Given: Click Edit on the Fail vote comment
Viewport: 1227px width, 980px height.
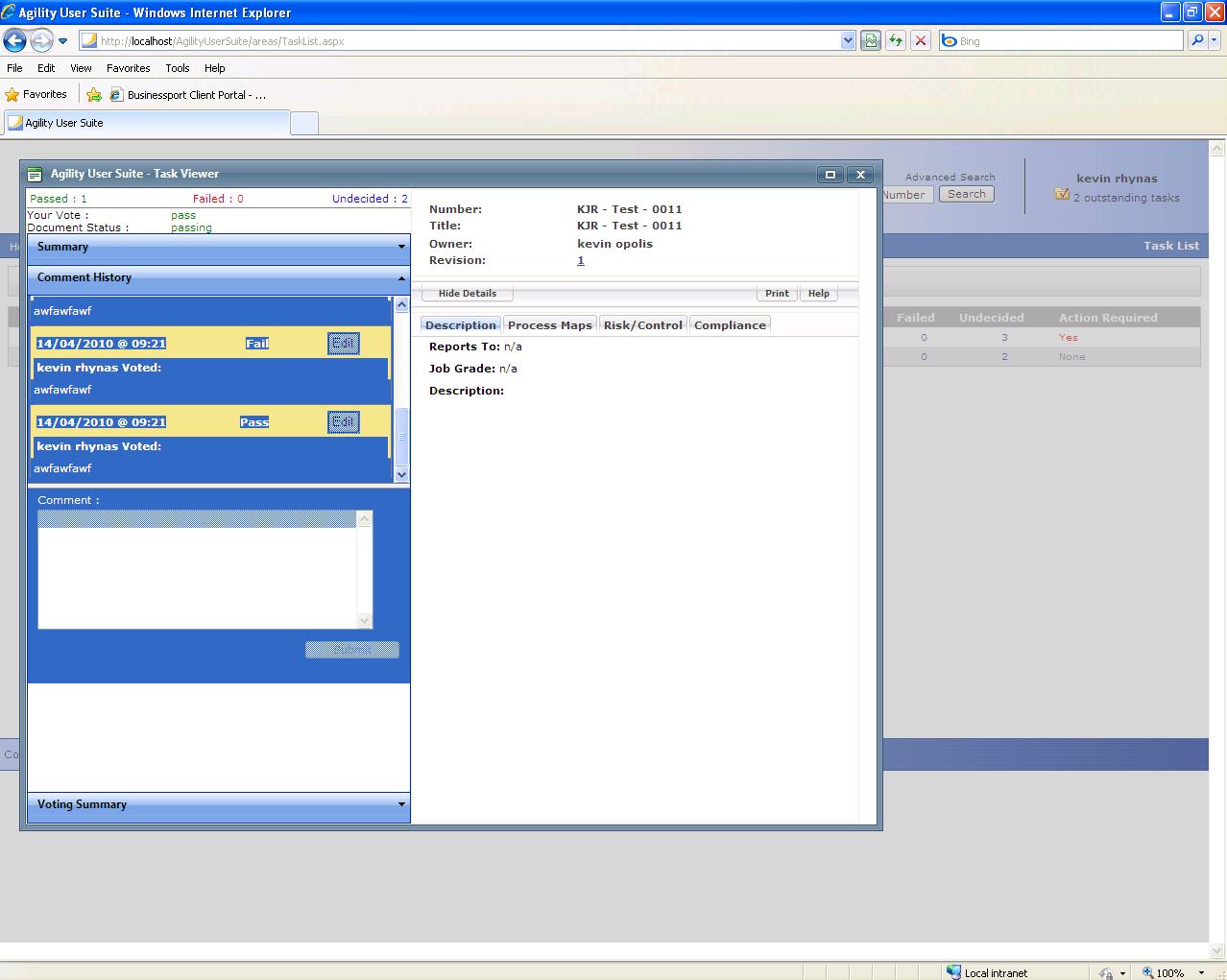Looking at the screenshot, I should [344, 343].
